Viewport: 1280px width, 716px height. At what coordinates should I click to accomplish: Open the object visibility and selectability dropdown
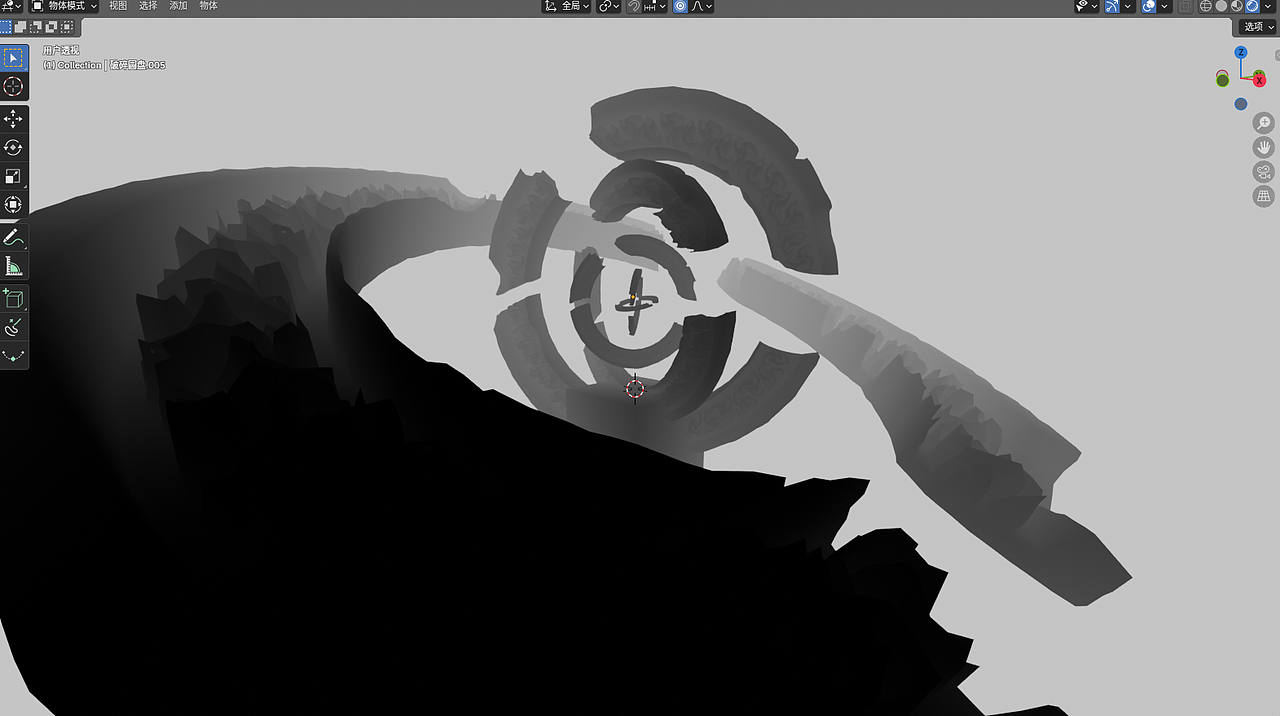(1087, 6)
